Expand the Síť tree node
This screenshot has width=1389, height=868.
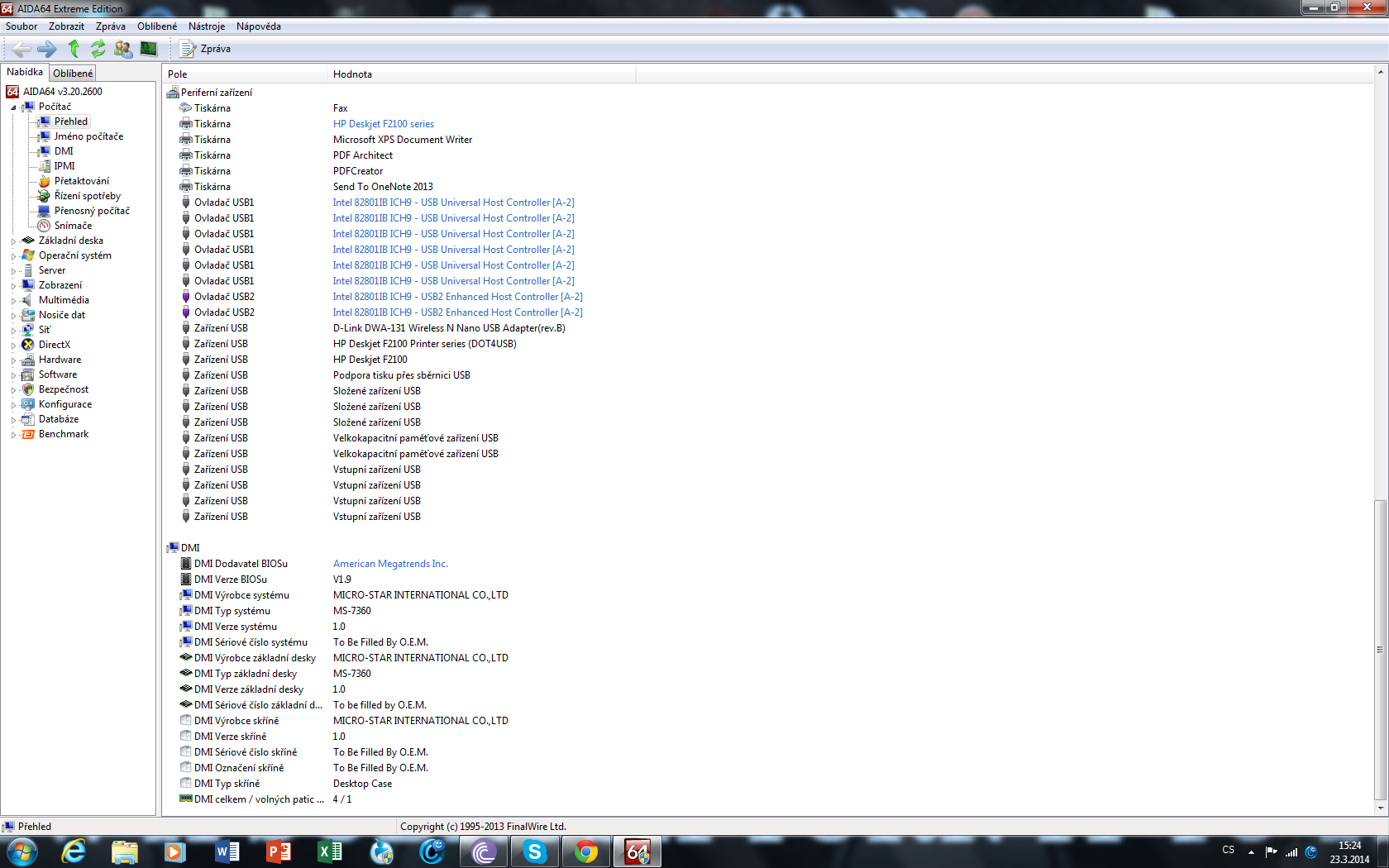(13, 331)
